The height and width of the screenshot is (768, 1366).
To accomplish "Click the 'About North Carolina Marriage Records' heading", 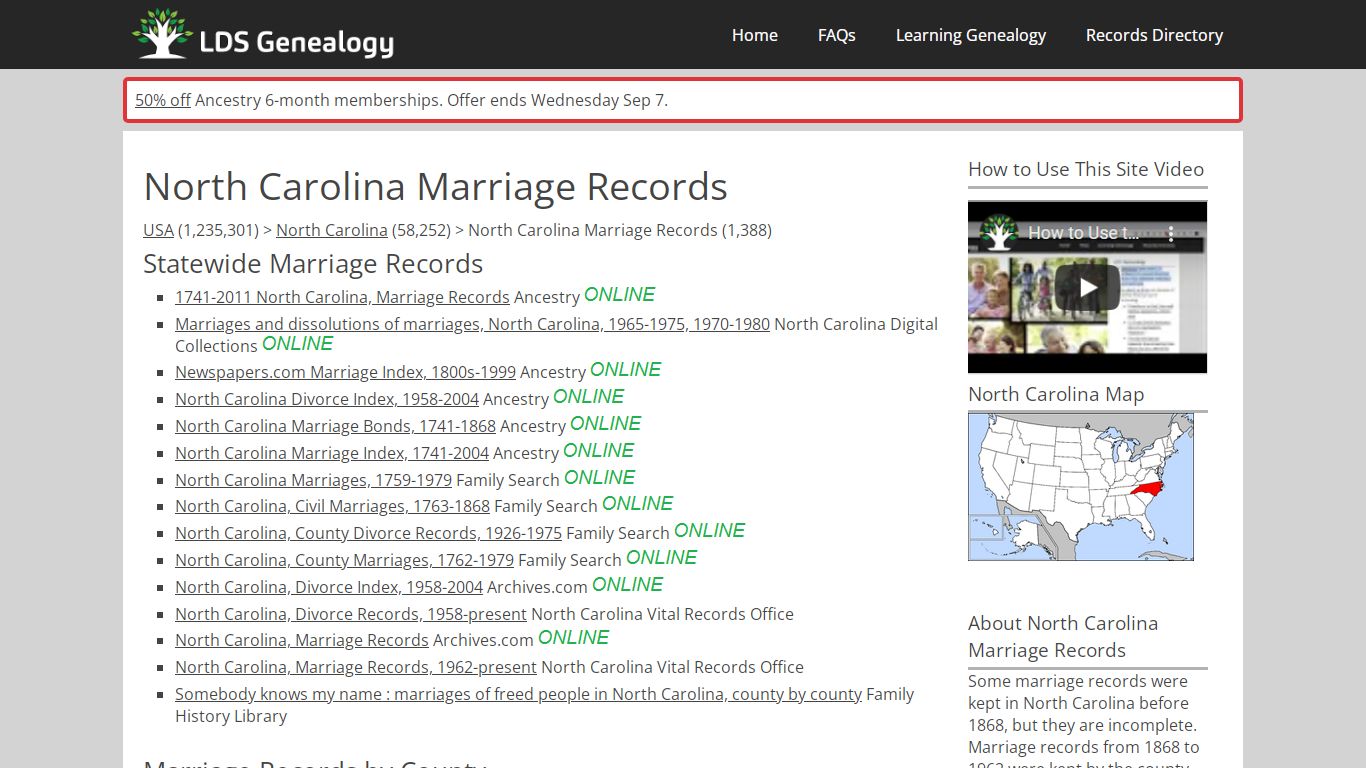I will 1063,636.
